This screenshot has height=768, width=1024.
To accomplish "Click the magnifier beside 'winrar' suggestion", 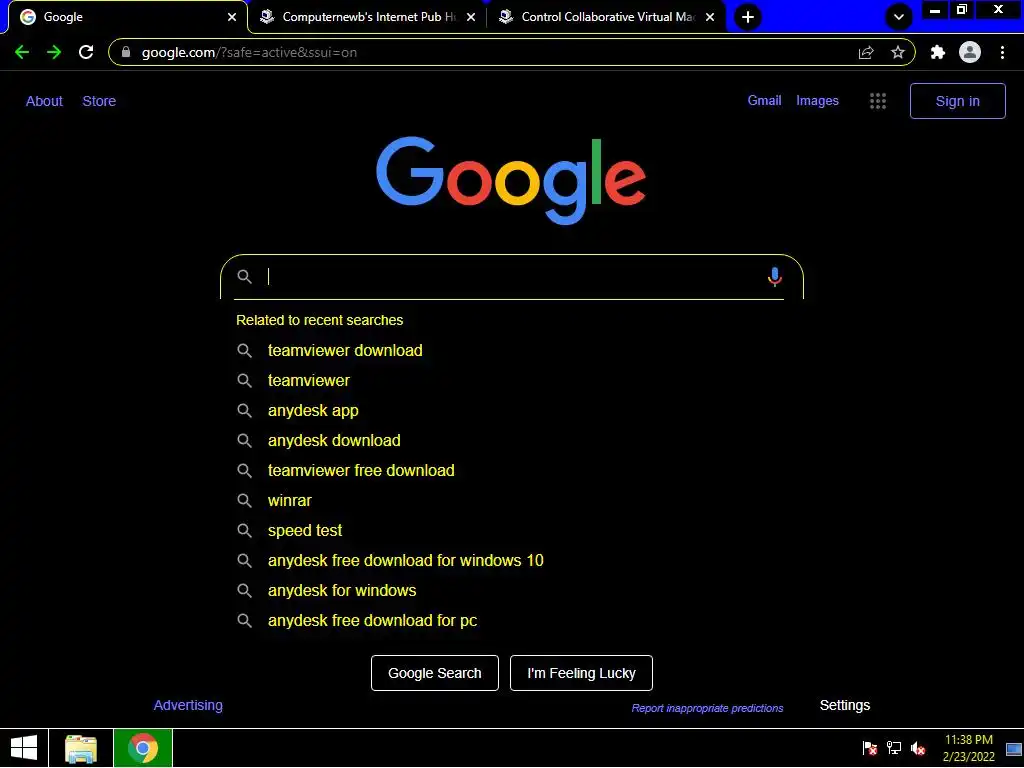I will pyautogui.click(x=244, y=500).
